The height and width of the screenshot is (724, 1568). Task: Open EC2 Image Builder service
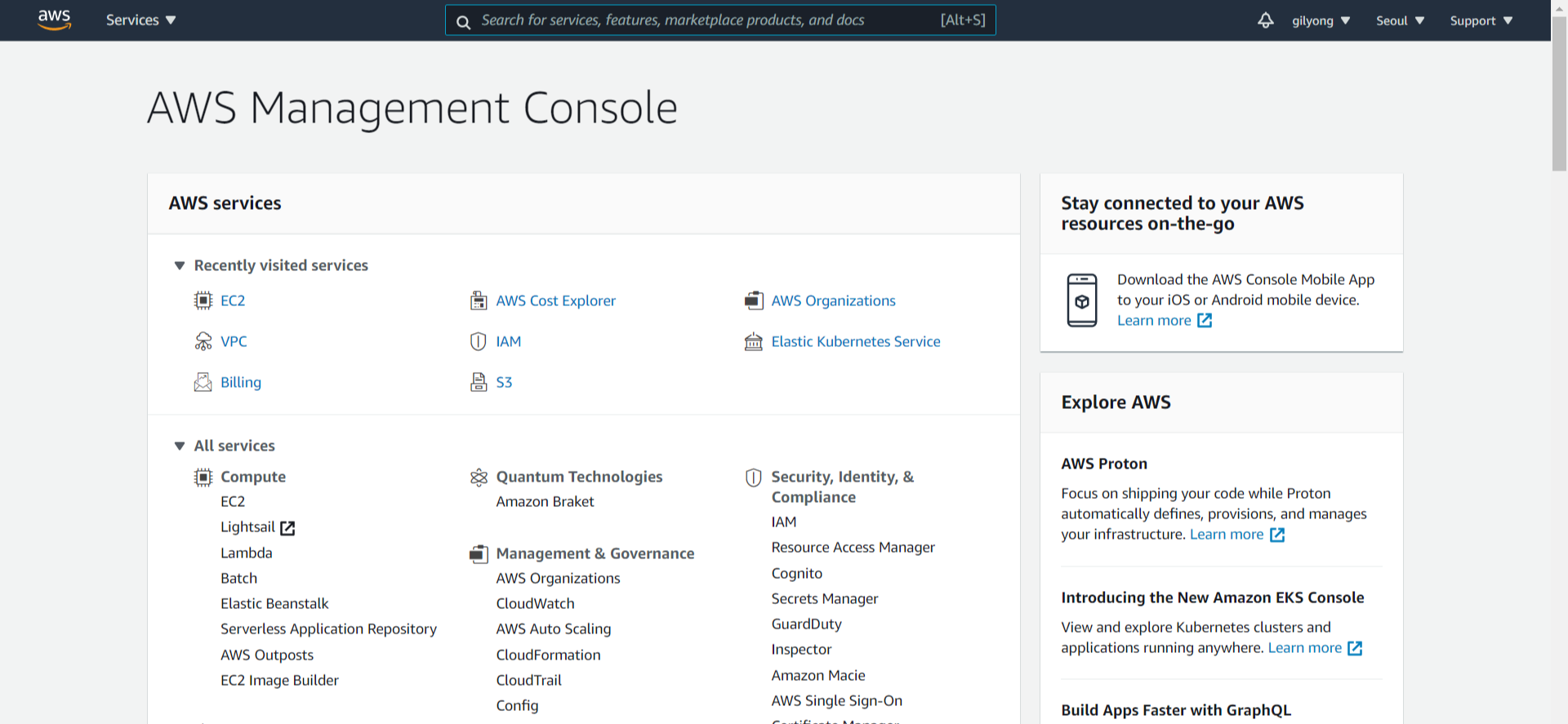click(x=279, y=680)
